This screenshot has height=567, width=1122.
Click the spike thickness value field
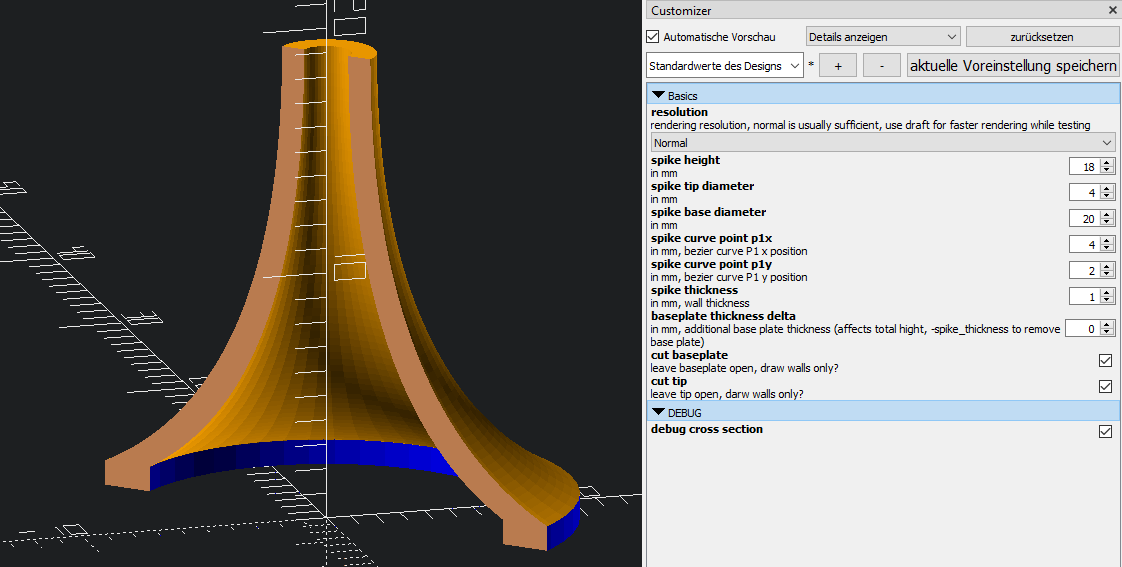pyautogui.click(x=1084, y=296)
